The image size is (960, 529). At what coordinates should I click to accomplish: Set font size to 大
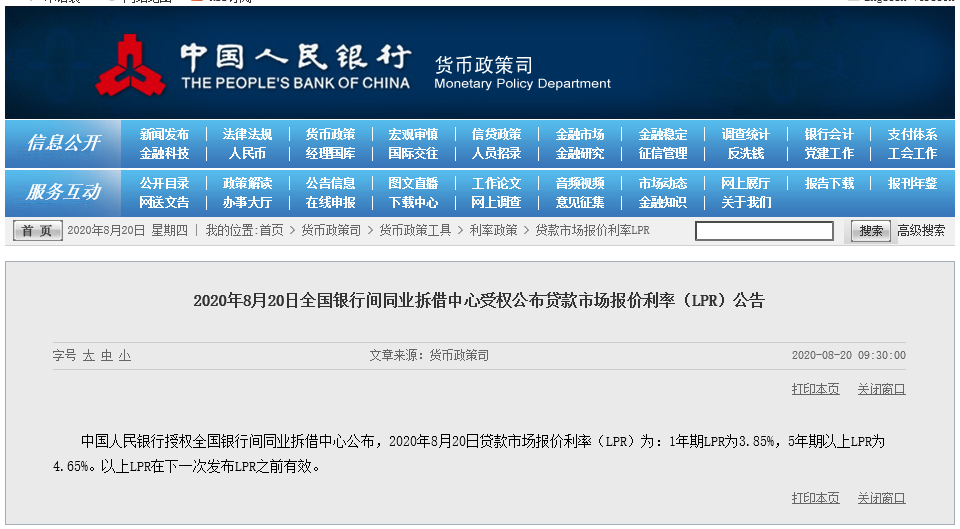[x=89, y=355]
